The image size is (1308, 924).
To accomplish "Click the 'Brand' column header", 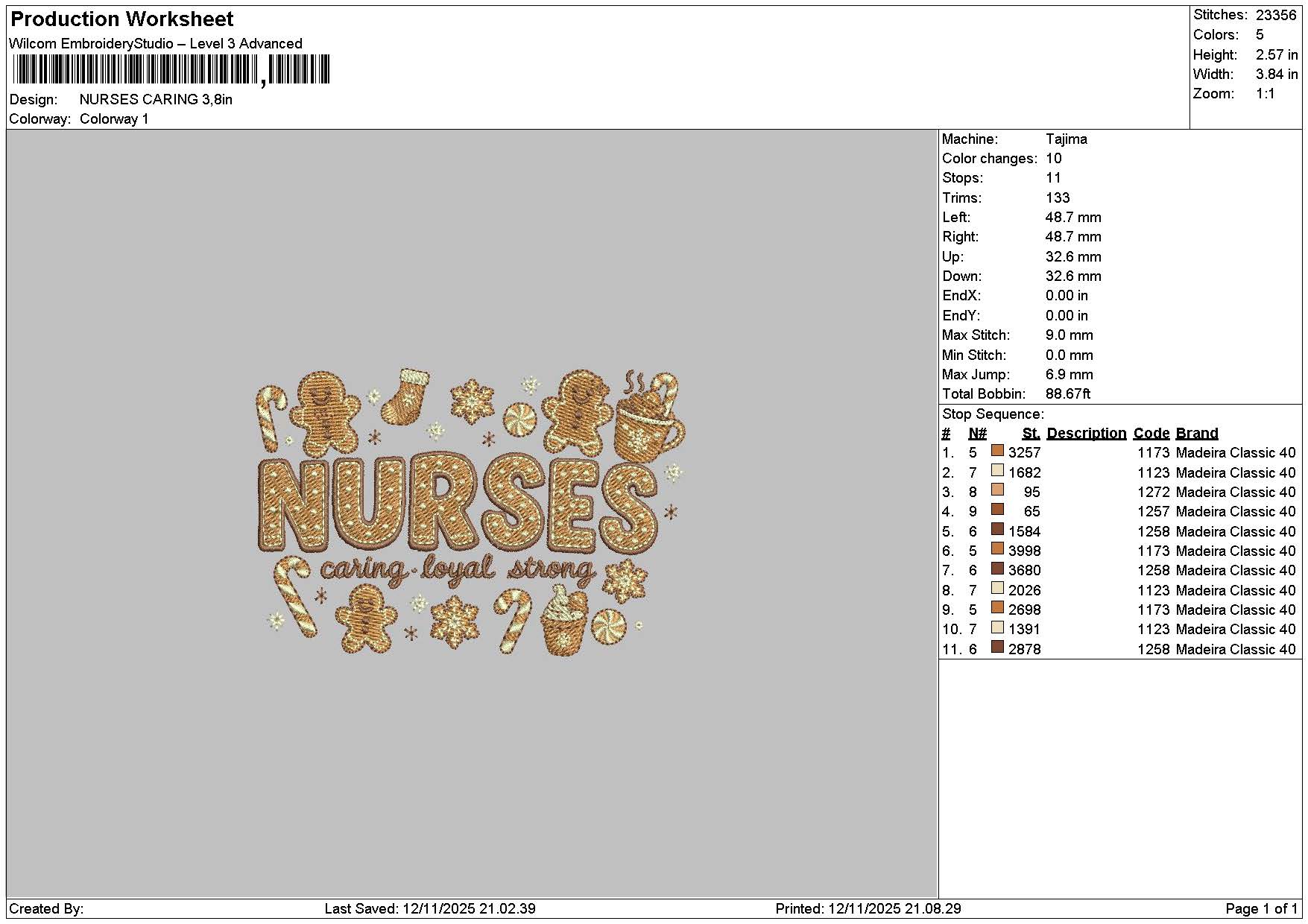I will [x=1197, y=434].
